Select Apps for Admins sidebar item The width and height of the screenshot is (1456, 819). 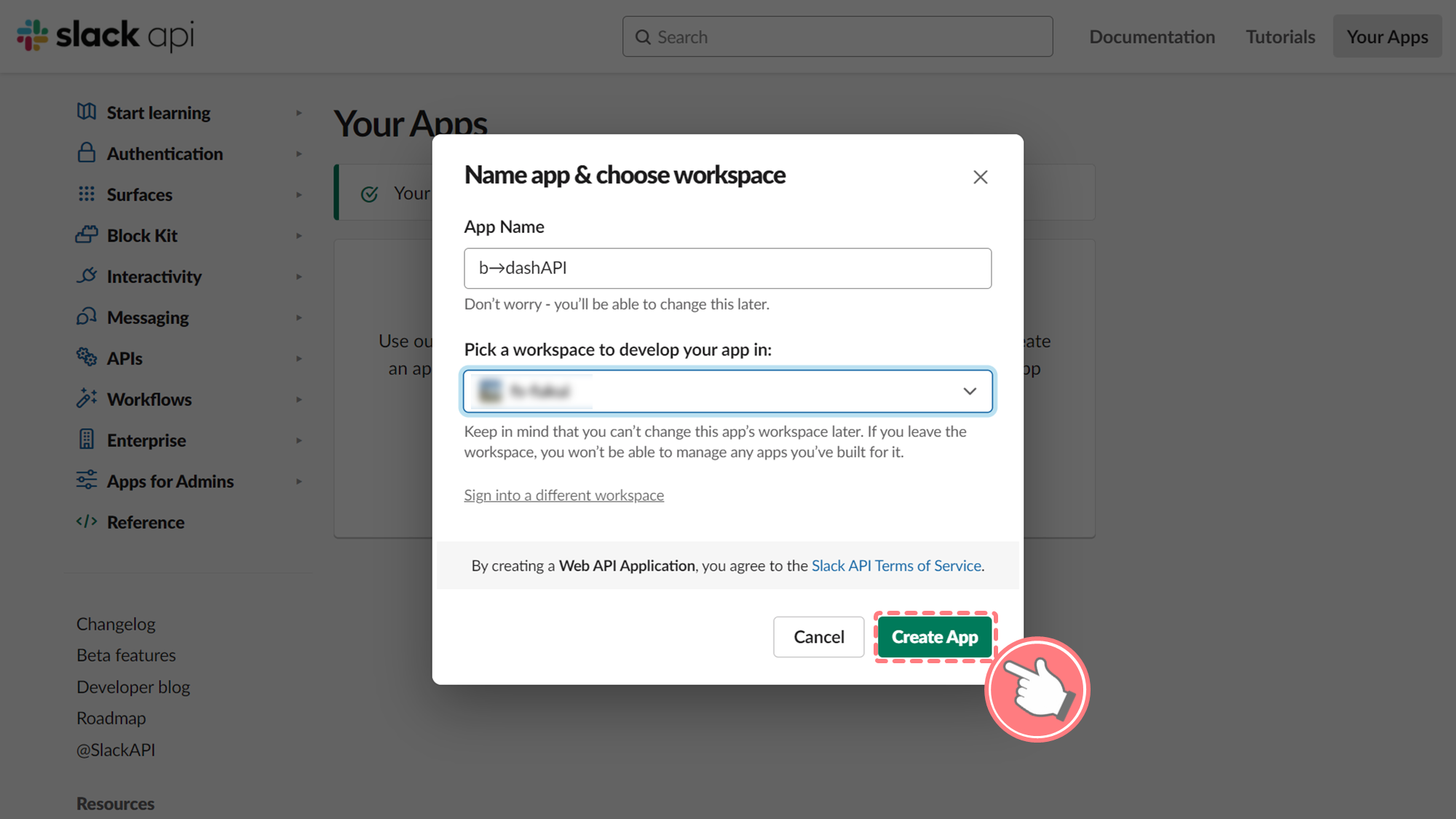point(170,481)
